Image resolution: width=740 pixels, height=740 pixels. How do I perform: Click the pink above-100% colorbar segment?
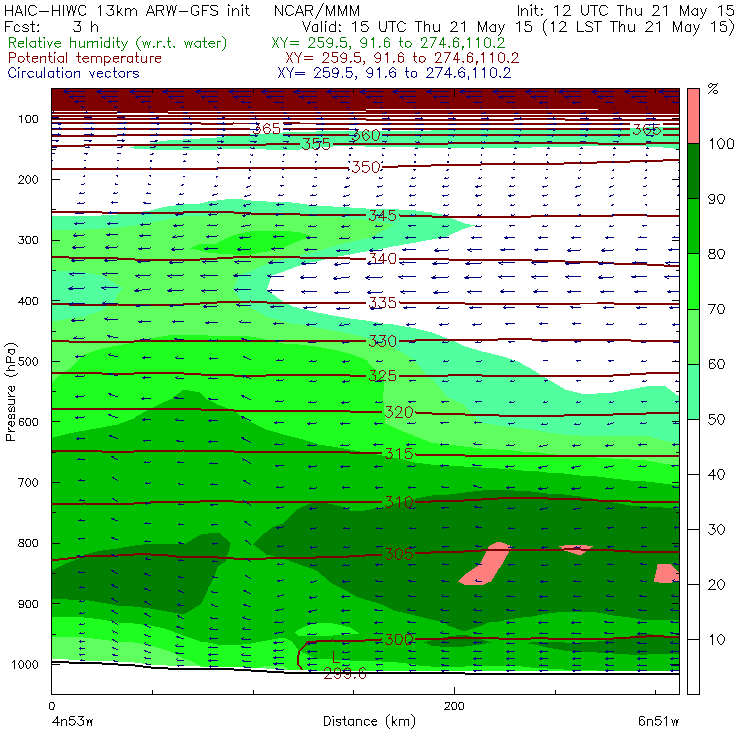click(x=693, y=116)
